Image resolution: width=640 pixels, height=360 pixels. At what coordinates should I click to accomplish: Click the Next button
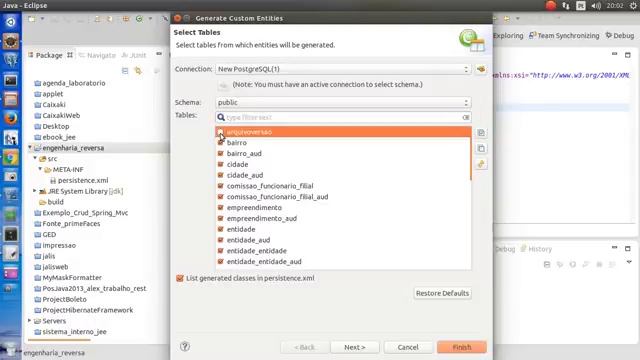pyautogui.click(x=355, y=347)
